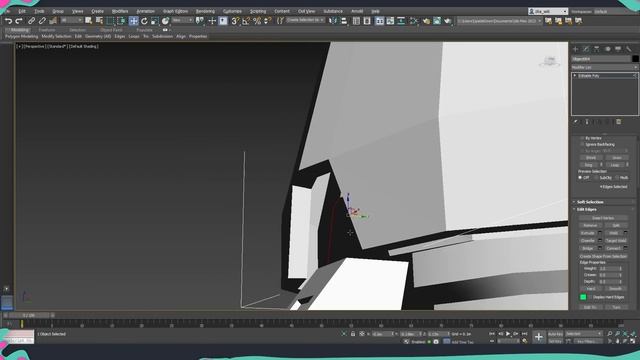640x360 pixels.
Task: Toggle the Percent Snap icon
Action: (257, 21)
